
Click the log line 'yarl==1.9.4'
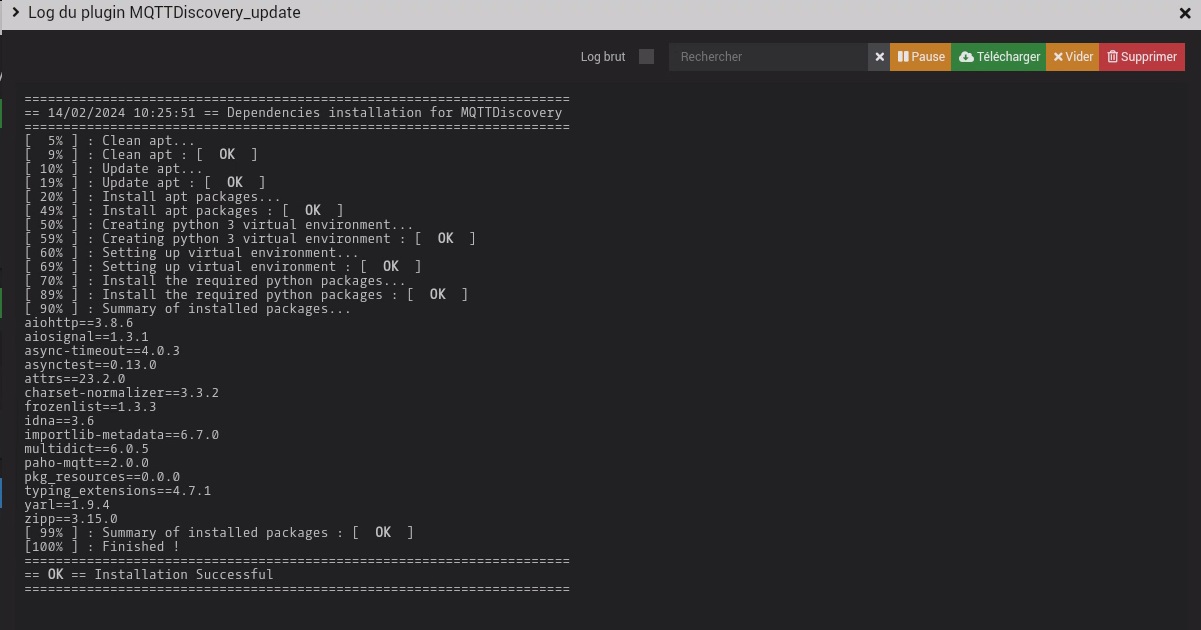[x=67, y=505]
